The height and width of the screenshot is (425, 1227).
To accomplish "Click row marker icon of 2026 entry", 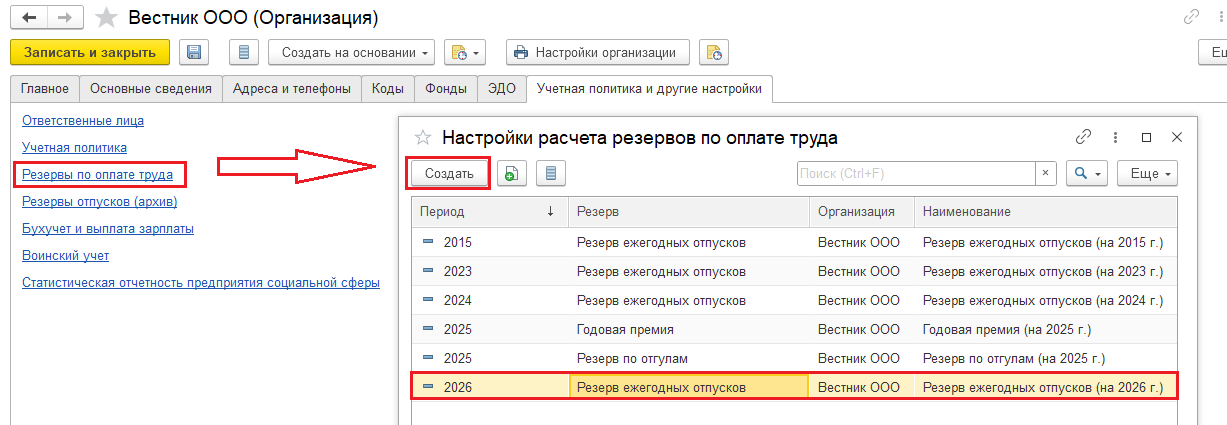I will pyautogui.click(x=428, y=387).
